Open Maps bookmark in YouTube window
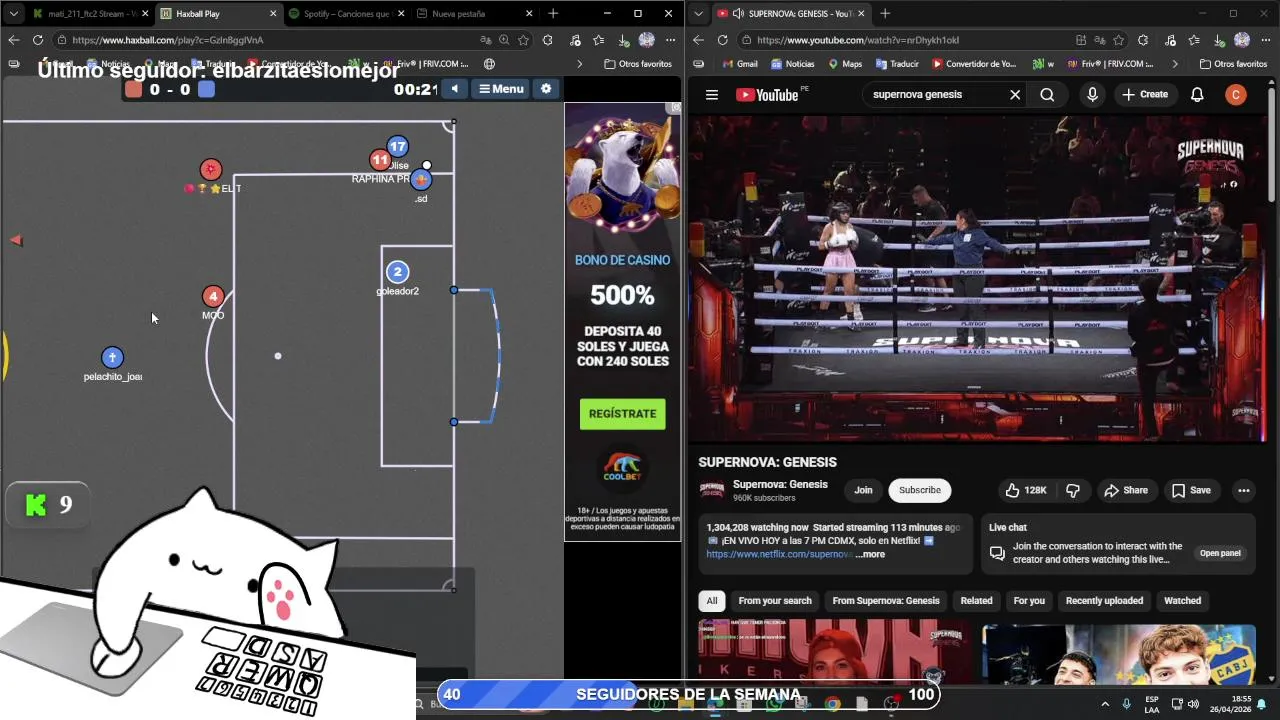 tap(844, 64)
